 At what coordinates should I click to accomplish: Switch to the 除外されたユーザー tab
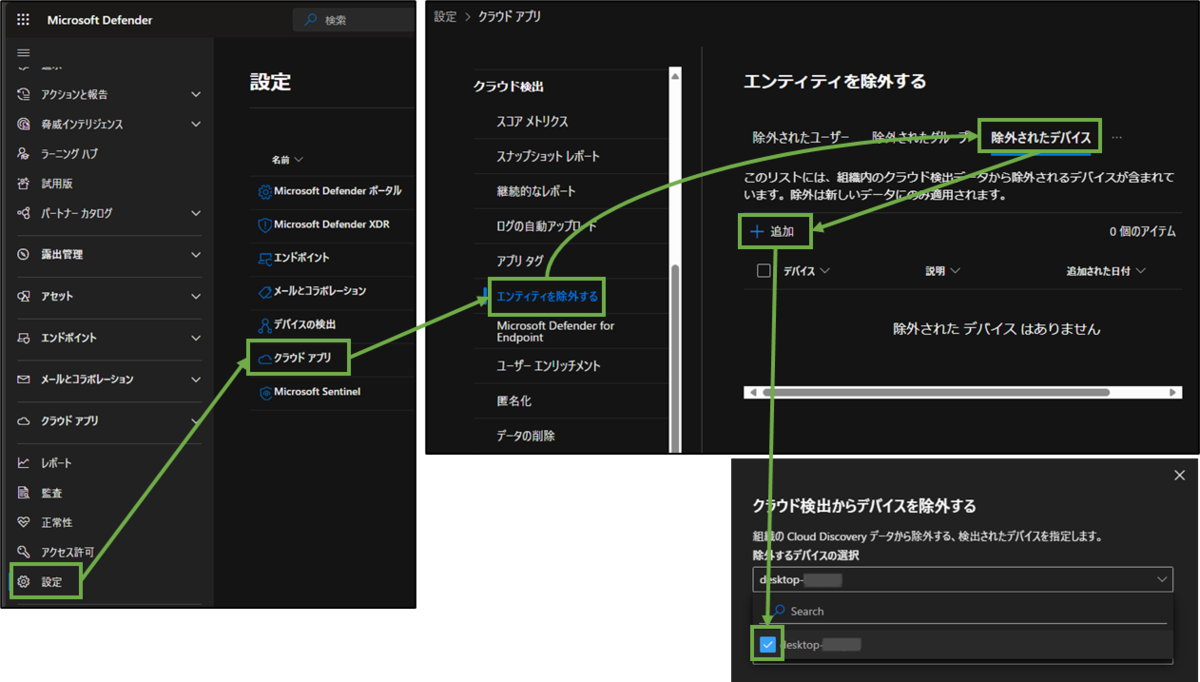click(x=801, y=138)
